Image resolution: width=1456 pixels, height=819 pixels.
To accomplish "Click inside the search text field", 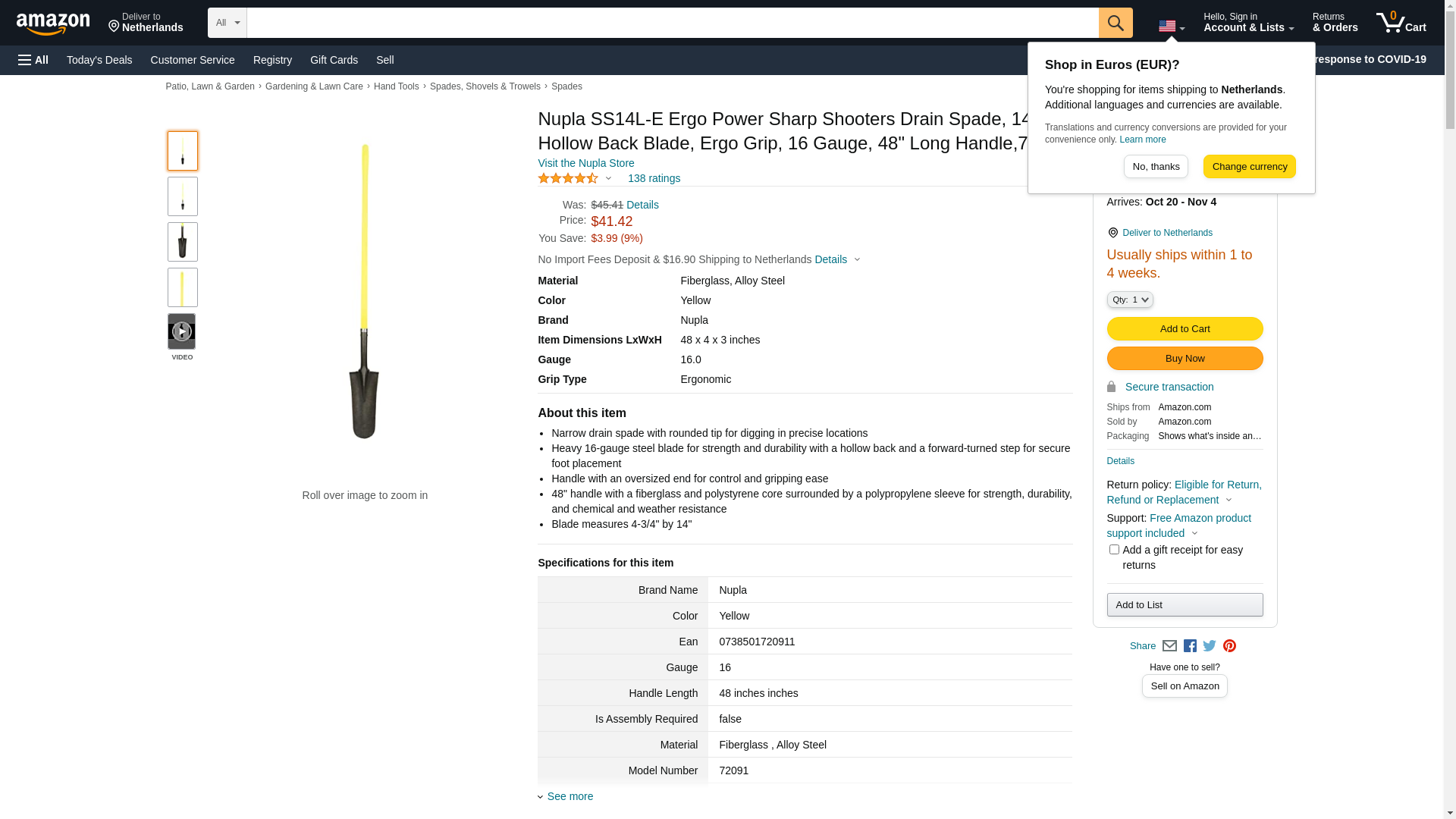I will click(672, 23).
